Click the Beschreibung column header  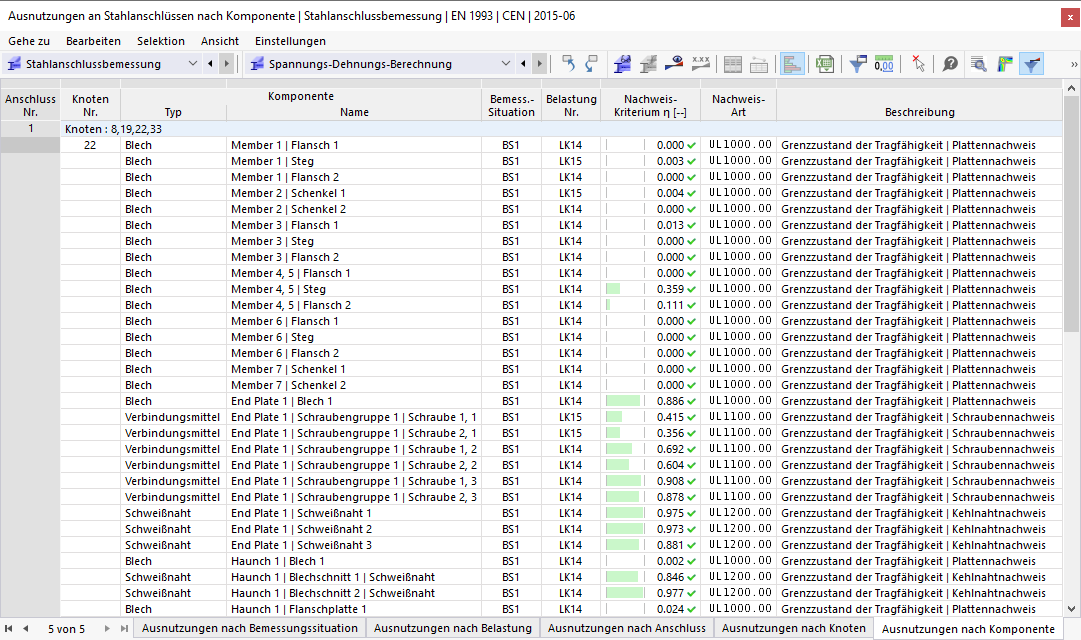[920, 106]
